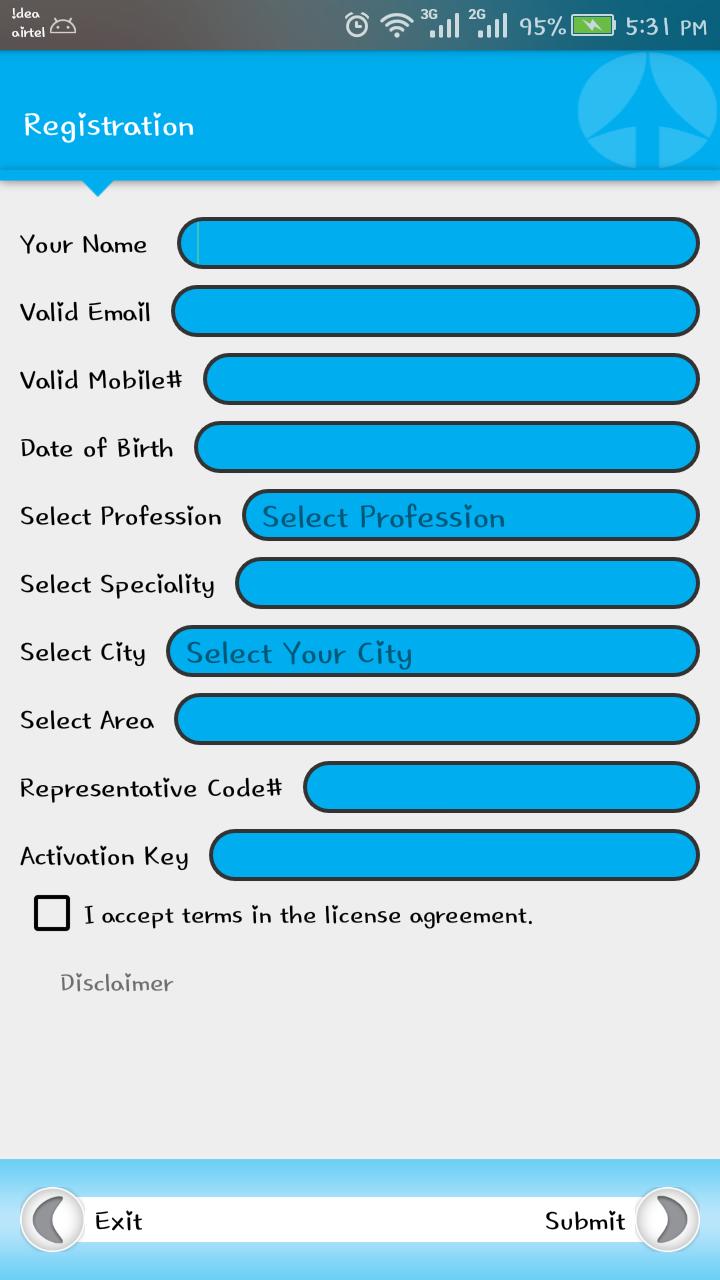
Task: Expand the Select Area field
Action: 436,720
